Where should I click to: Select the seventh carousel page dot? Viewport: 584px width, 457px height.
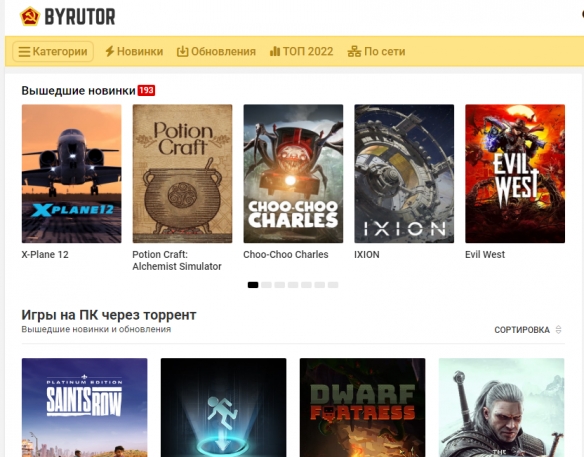click(333, 285)
